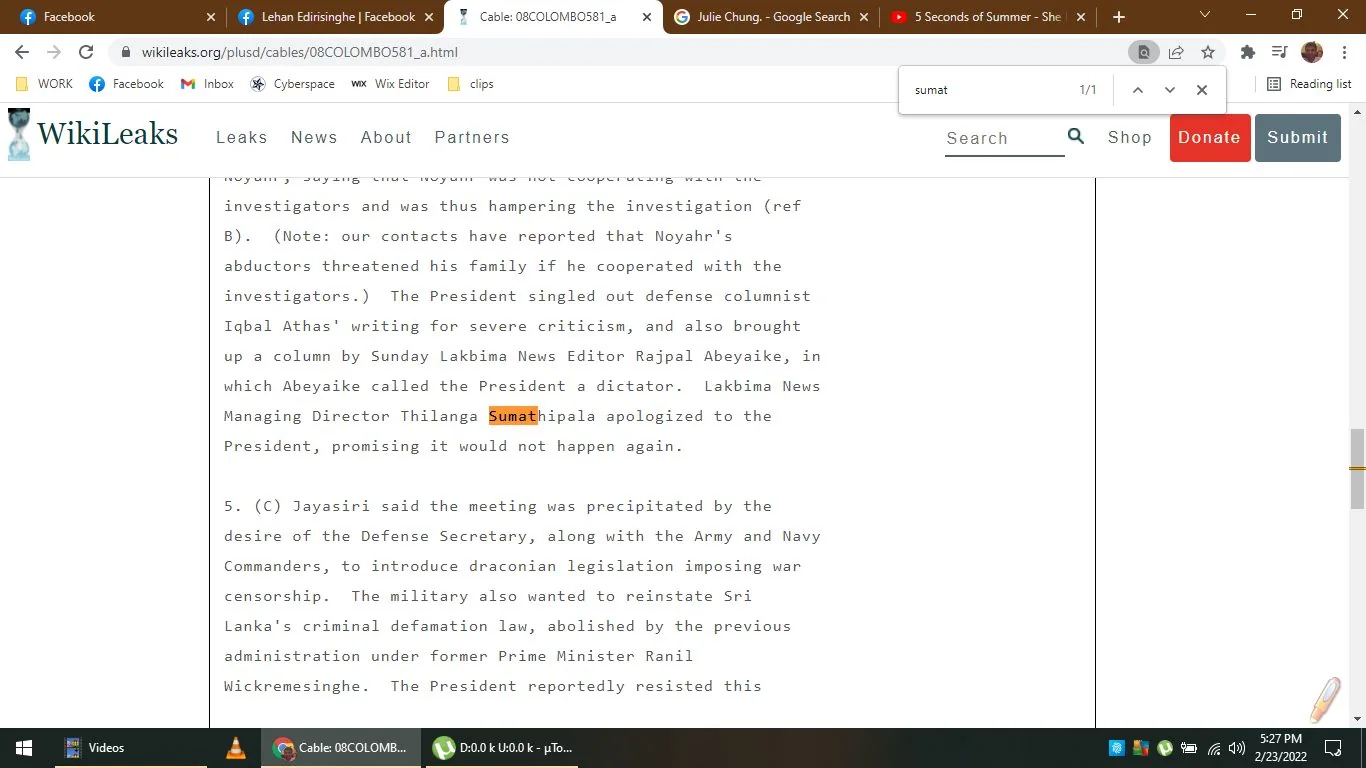Click the find-in-page icon in address bar
The image size is (1366, 768).
(1144, 52)
